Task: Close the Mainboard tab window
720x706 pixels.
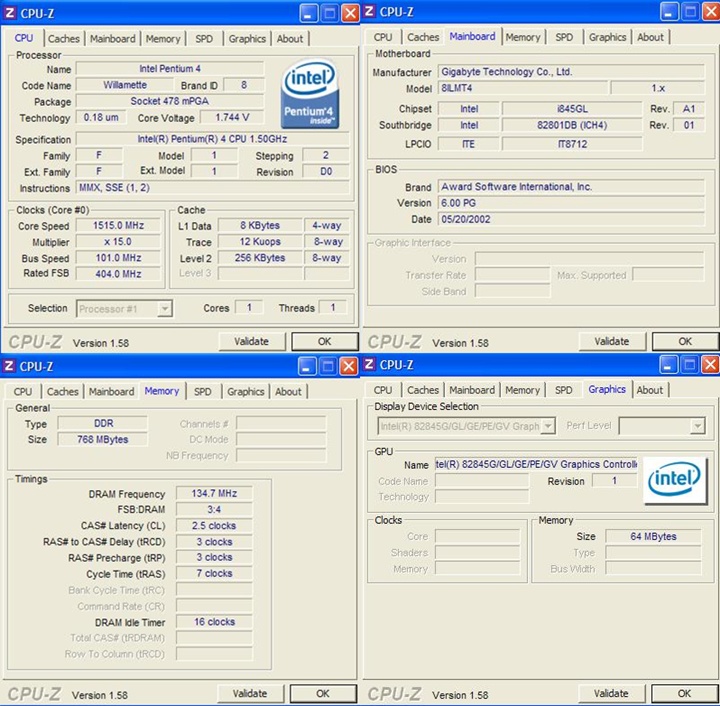Action: click(x=711, y=12)
